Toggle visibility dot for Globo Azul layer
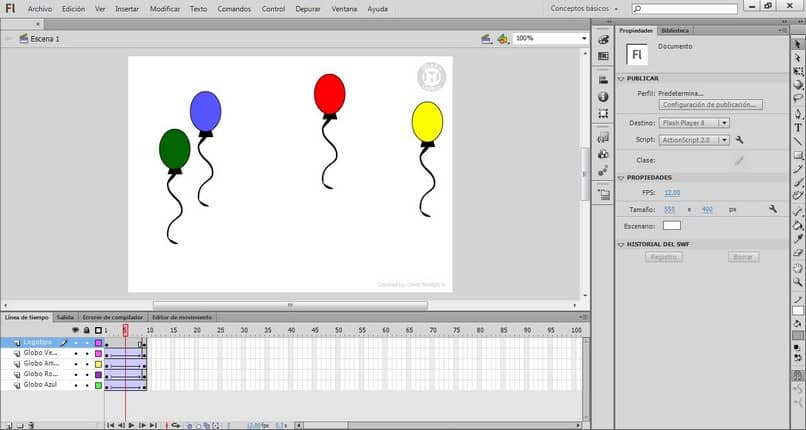The width and height of the screenshot is (806, 430). 75,385
